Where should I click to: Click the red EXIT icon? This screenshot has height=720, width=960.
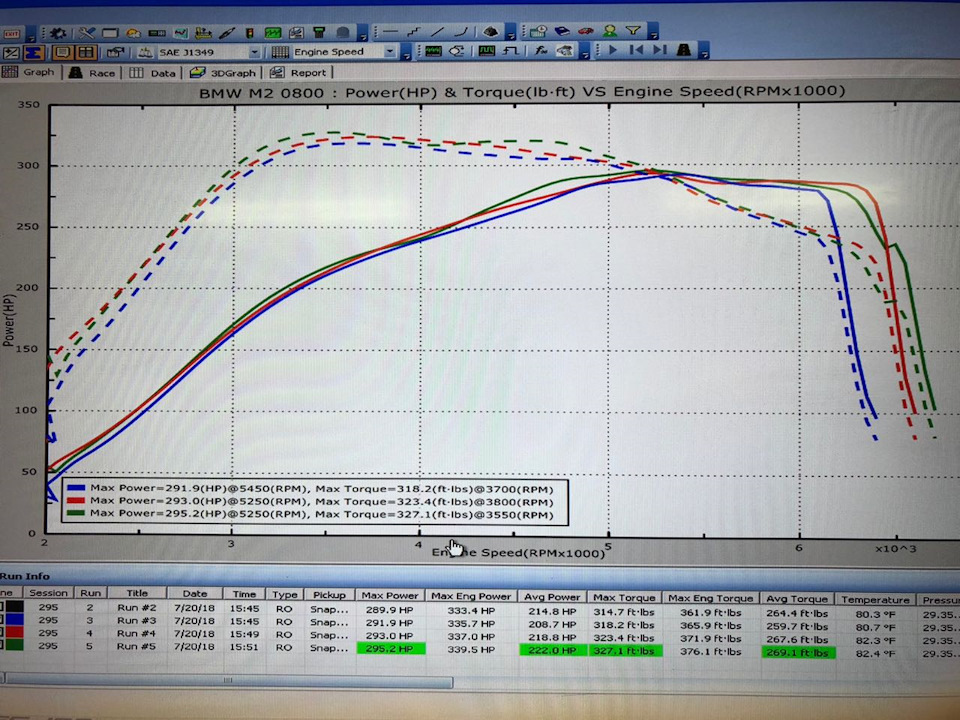[x=12, y=34]
